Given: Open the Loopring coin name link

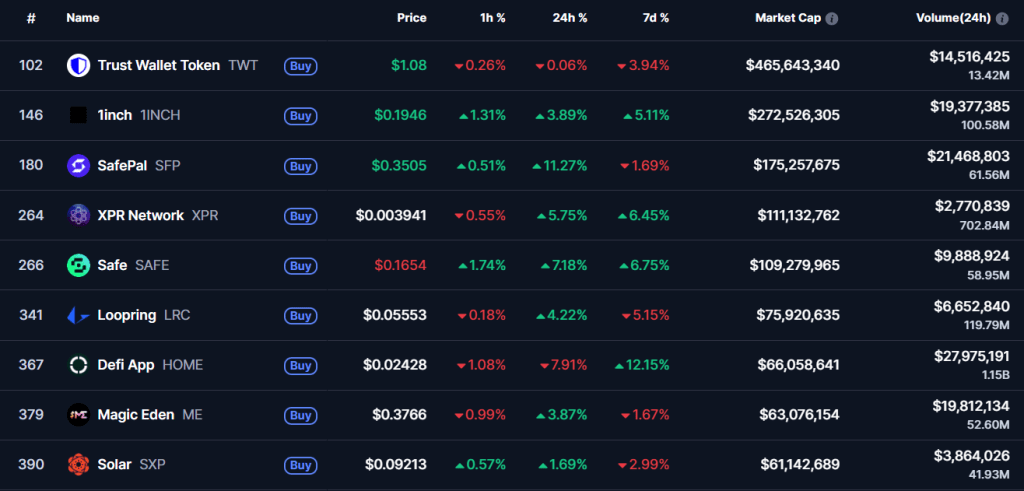Looking at the screenshot, I should tap(127, 315).
